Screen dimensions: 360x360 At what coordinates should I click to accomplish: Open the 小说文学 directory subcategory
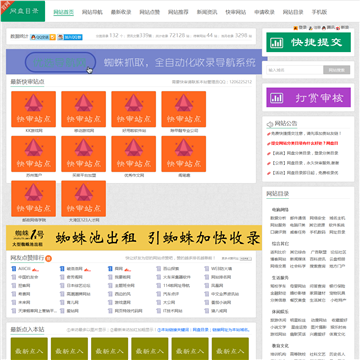tap(278, 327)
